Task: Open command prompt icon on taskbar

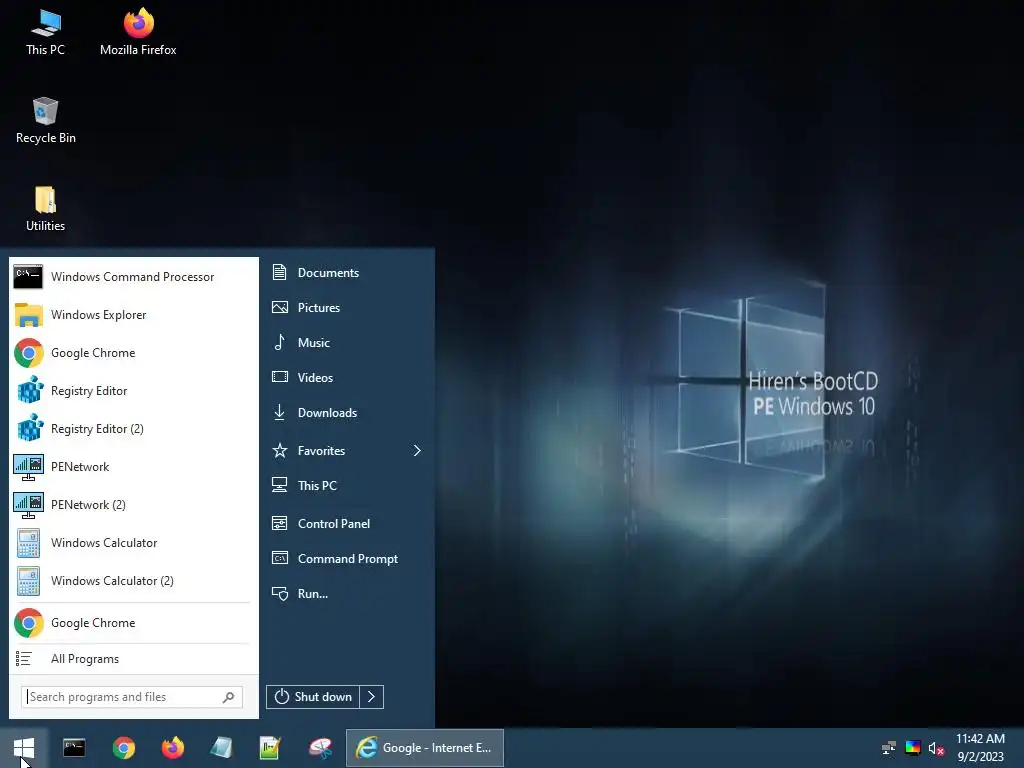Action: coord(74,748)
